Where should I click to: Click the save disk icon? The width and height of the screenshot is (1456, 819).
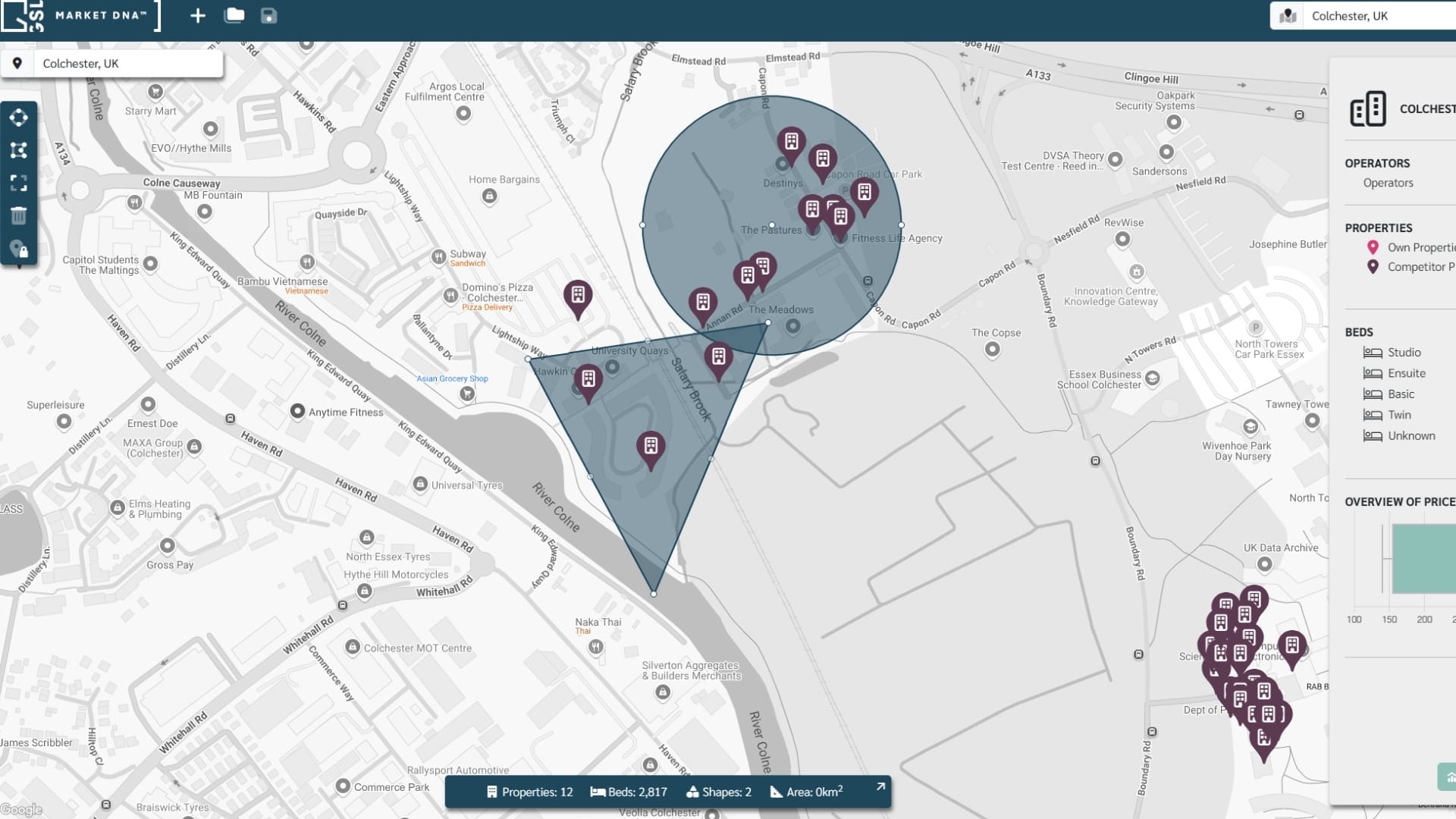[x=268, y=16]
